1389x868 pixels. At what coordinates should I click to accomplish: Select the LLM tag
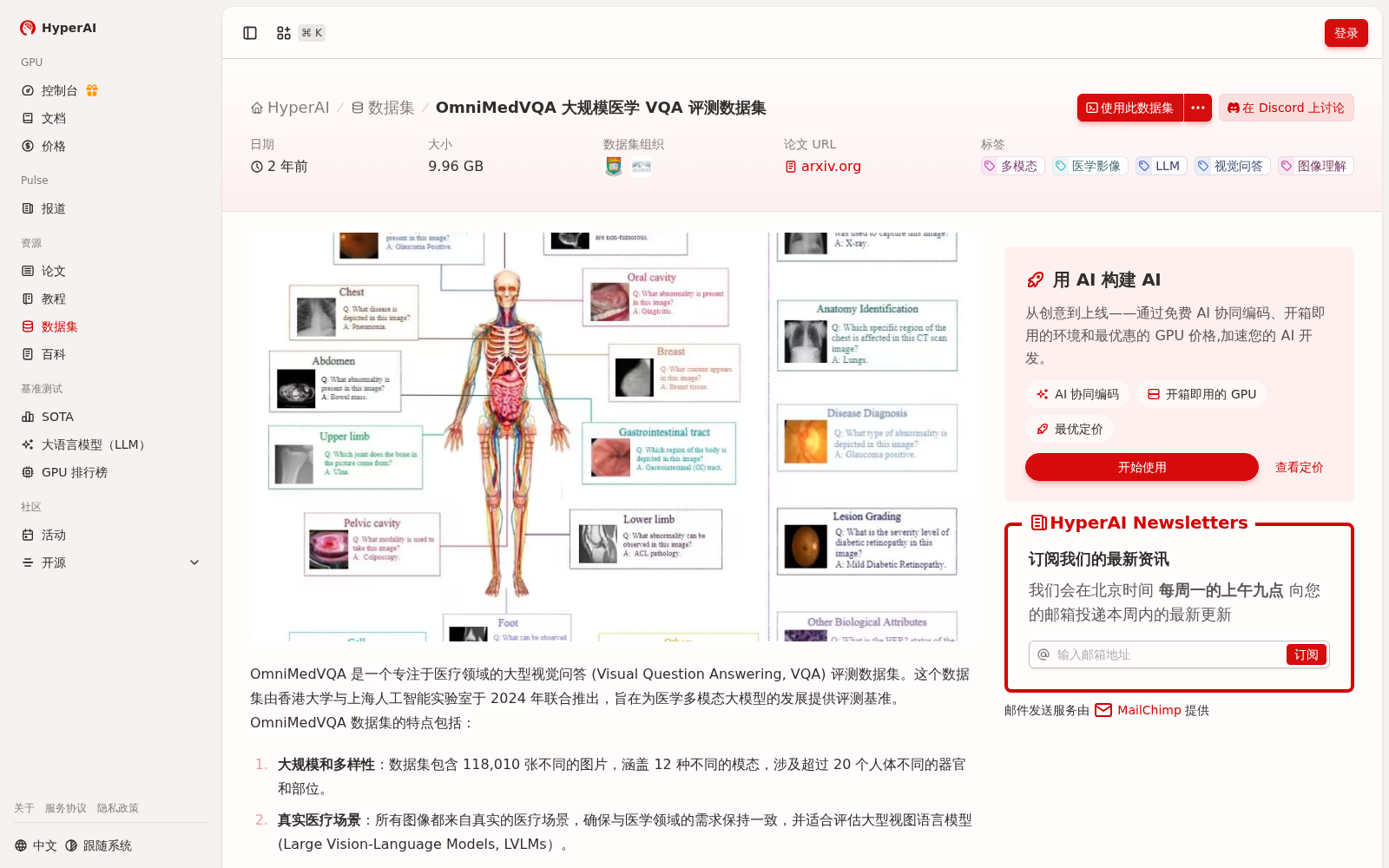pos(1161,166)
